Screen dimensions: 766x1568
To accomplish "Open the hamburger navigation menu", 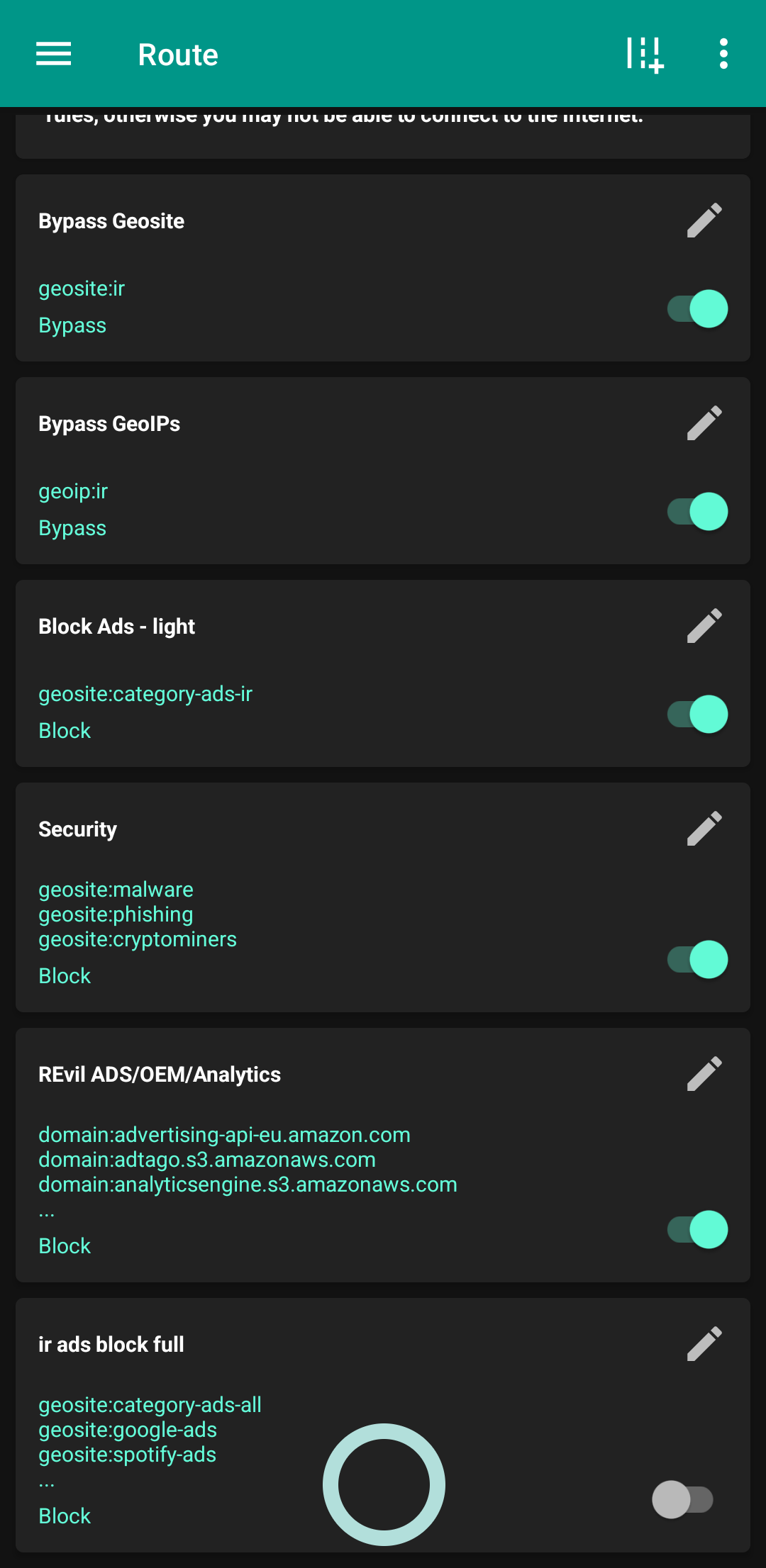I will [54, 54].
